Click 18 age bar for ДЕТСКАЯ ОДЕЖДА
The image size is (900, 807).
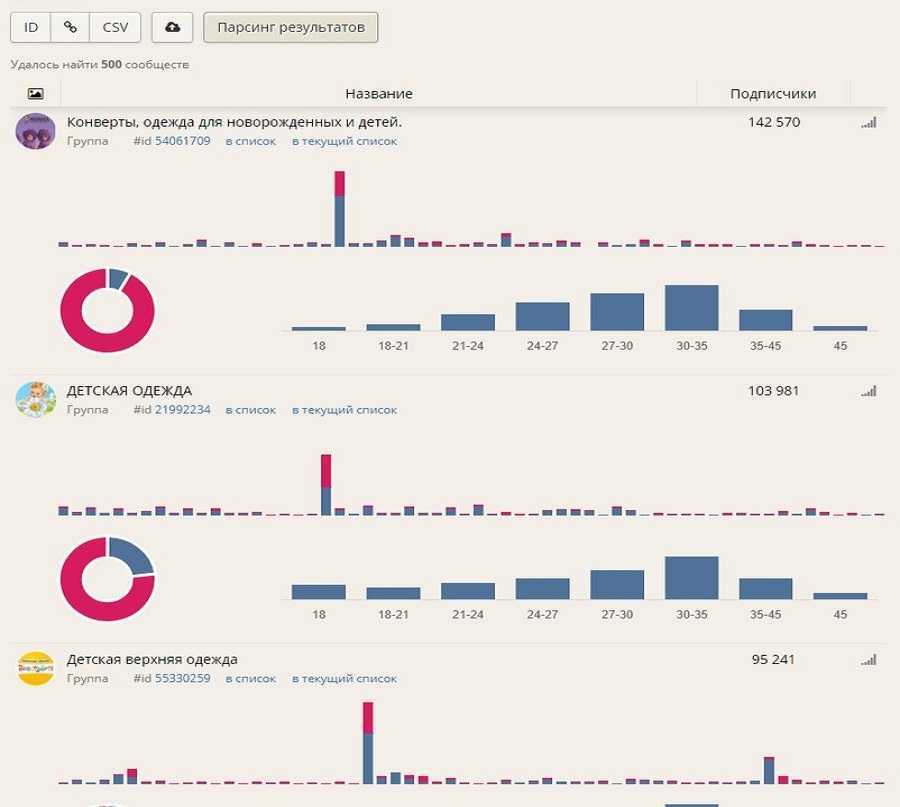[319, 592]
